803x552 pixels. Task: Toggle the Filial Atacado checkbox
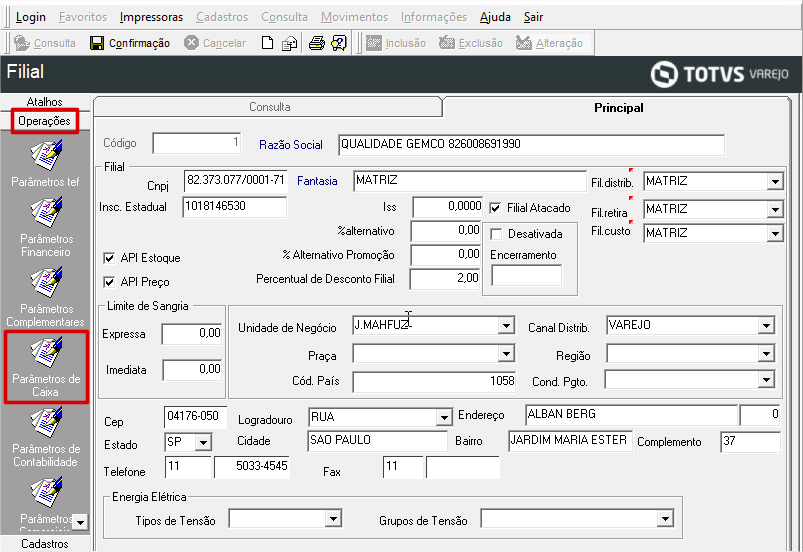495,208
